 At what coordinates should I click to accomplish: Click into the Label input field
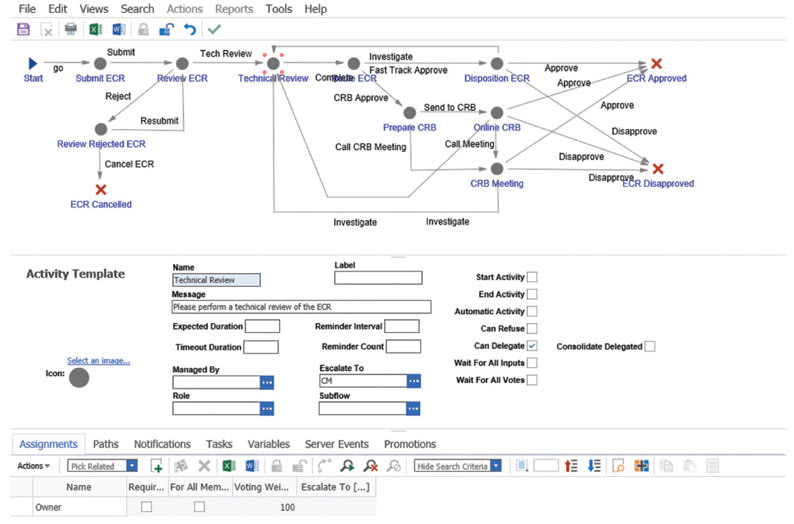tap(378, 277)
